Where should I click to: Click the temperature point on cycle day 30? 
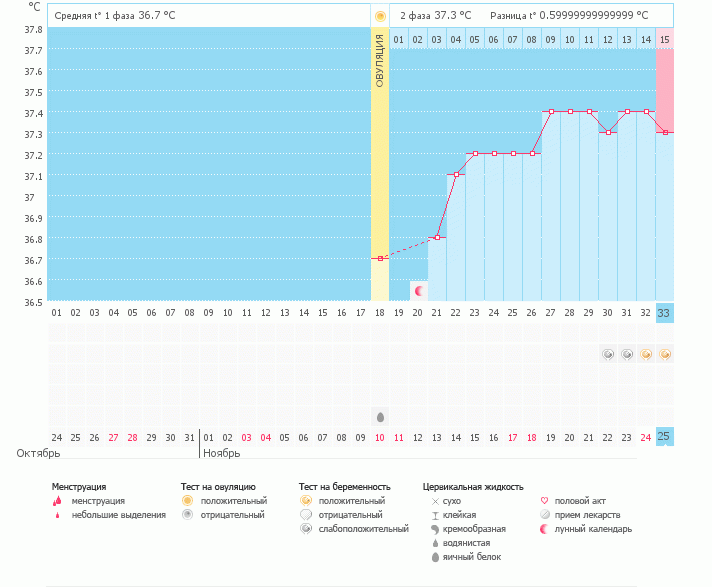(608, 132)
